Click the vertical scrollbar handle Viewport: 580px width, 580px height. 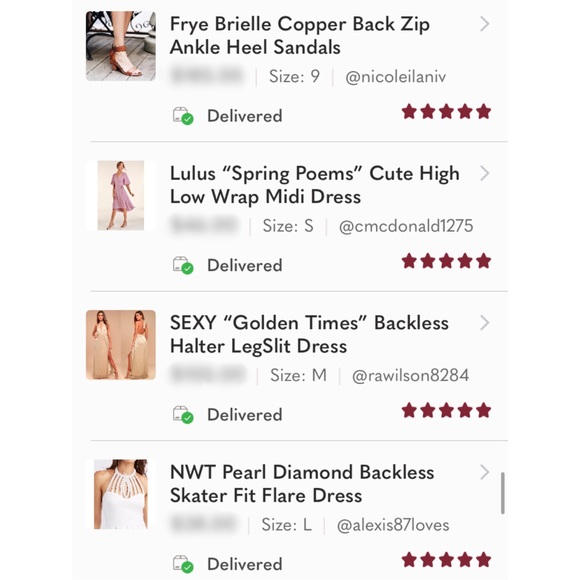(x=502, y=493)
